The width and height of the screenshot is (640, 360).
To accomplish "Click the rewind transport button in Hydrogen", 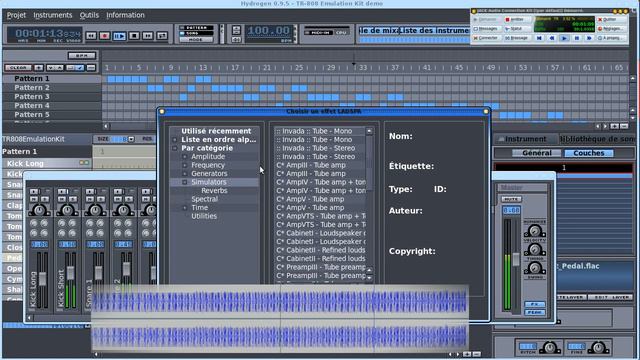I will click(x=91, y=36).
